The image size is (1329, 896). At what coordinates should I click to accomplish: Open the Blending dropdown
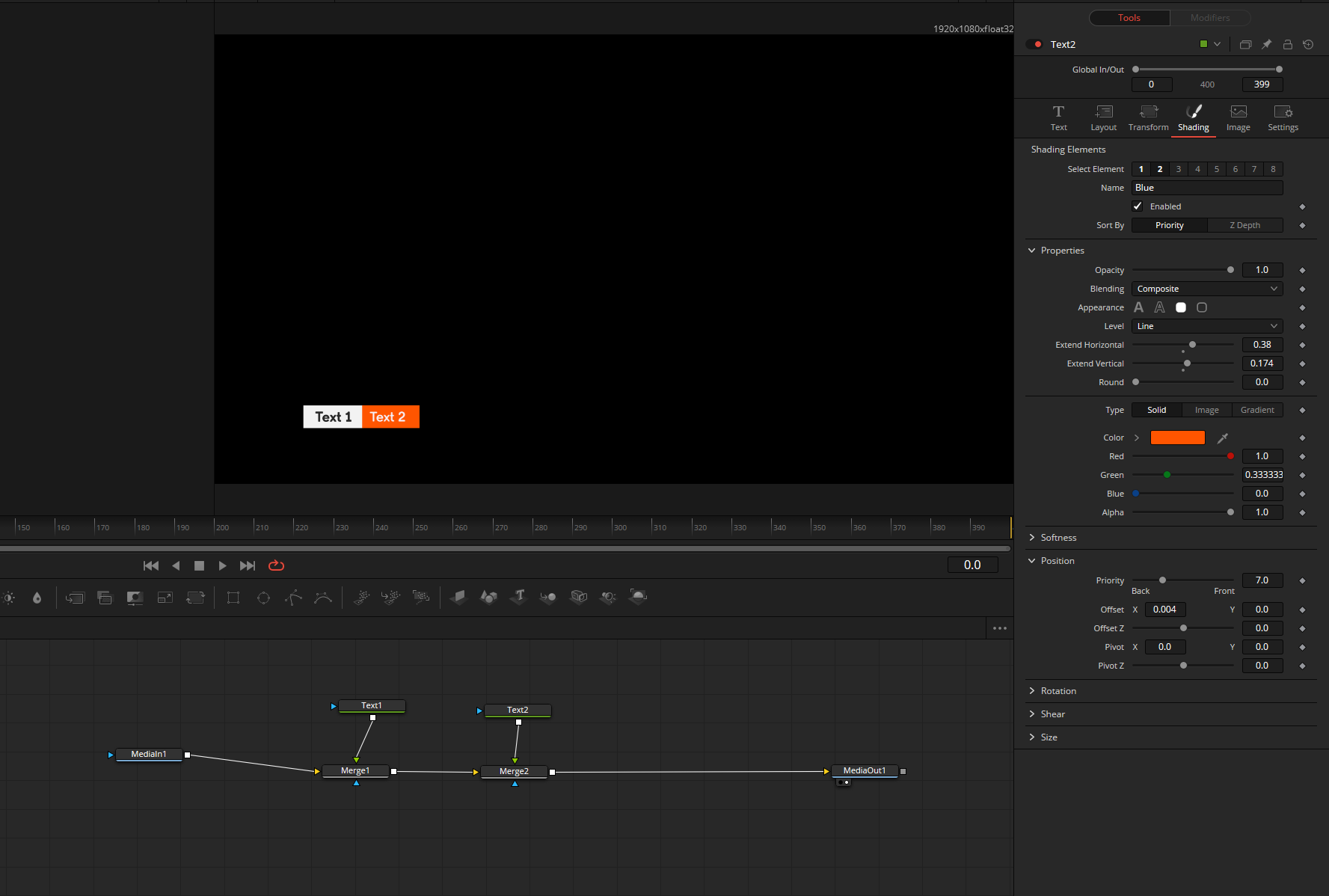click(1207, 289)
